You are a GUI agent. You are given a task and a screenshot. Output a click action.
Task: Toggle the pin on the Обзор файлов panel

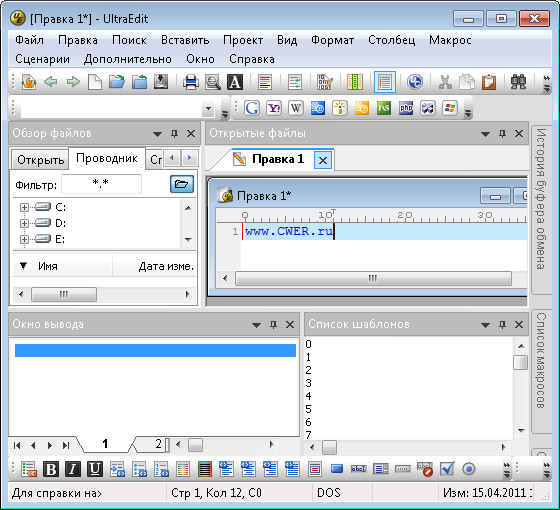point(174,134)
